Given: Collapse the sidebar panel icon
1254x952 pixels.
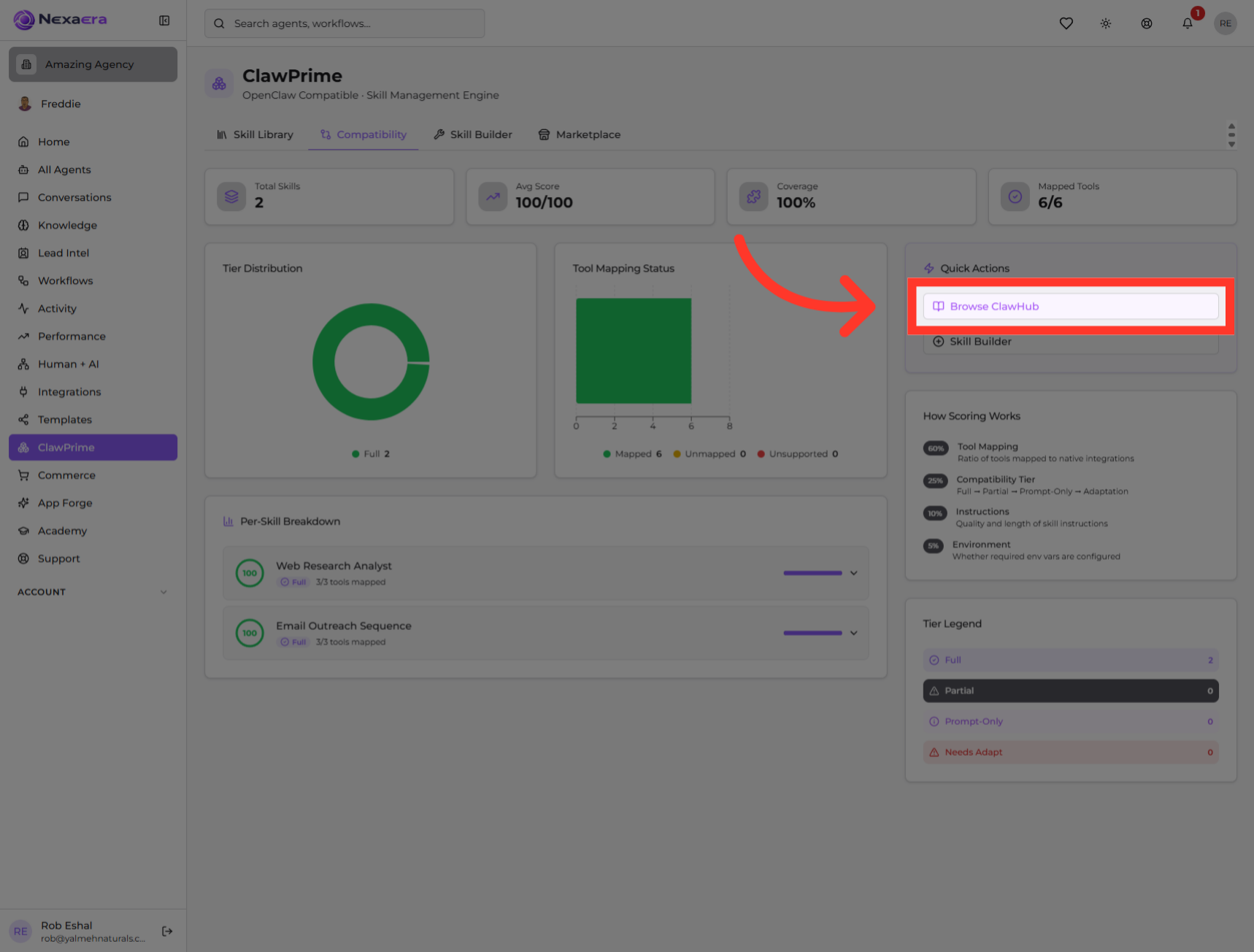Looking at the screenshot, I should point(164,20).
